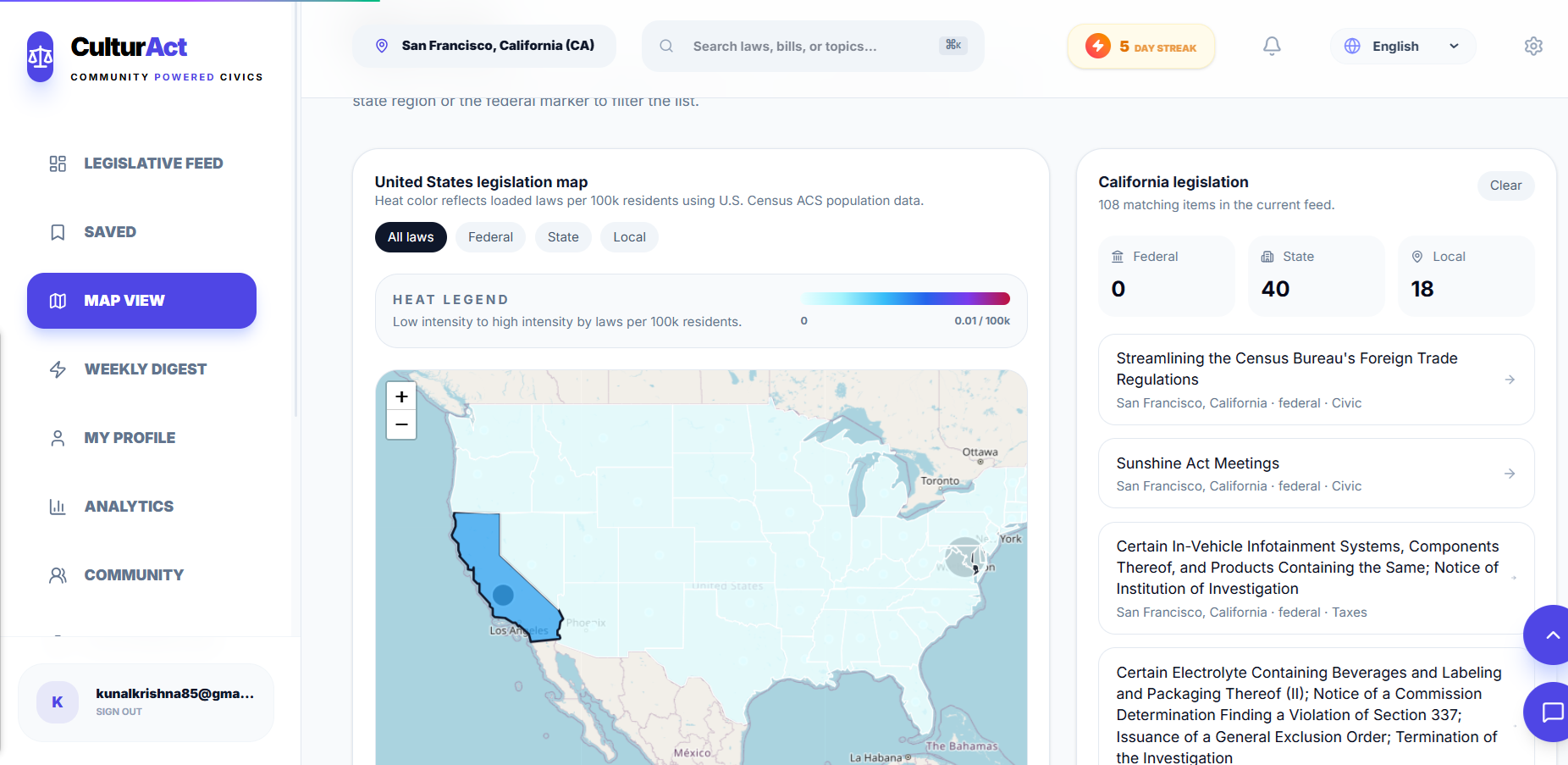Click the Sign Out link
This screenshot has width=1568, height=765.
point(119,712)
